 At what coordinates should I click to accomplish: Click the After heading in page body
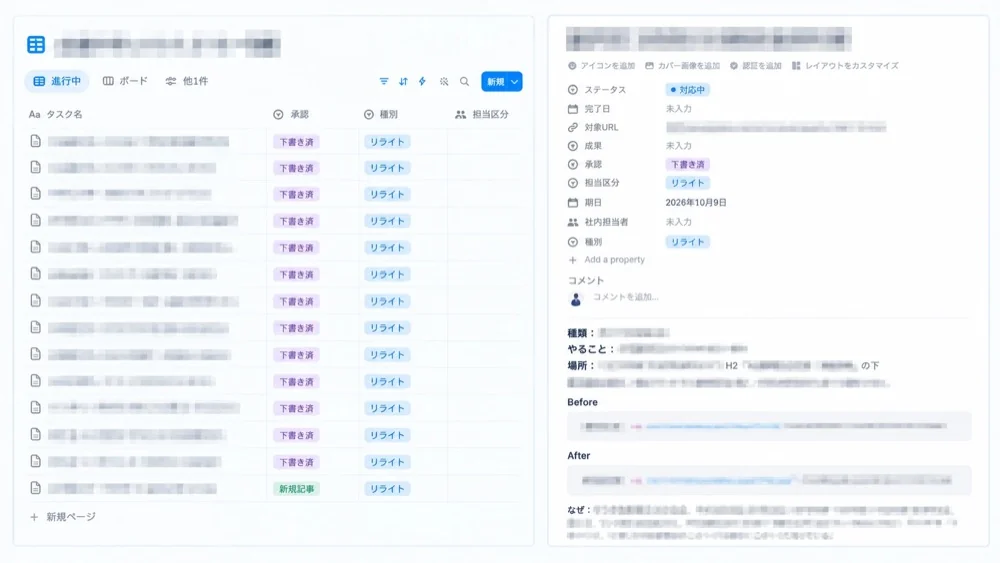(578, 456)
